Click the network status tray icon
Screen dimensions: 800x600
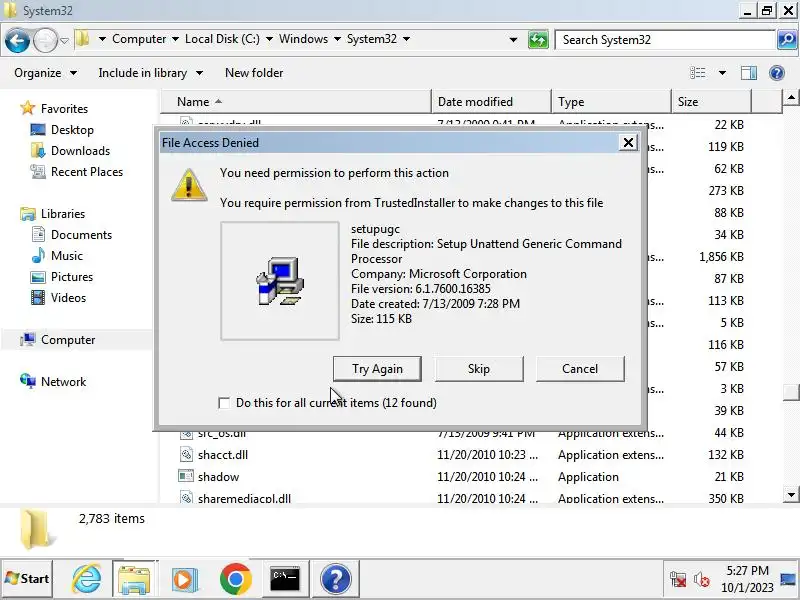pyautogui.click(x=678, y=579)
